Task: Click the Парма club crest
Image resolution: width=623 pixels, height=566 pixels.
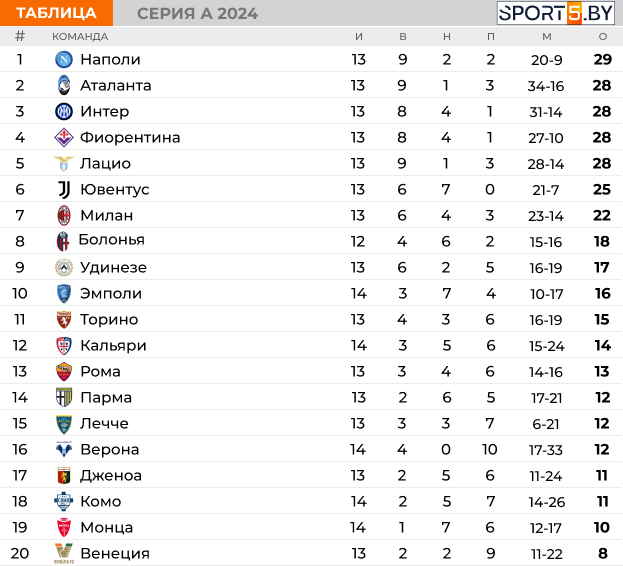Action: coord(64,397)
